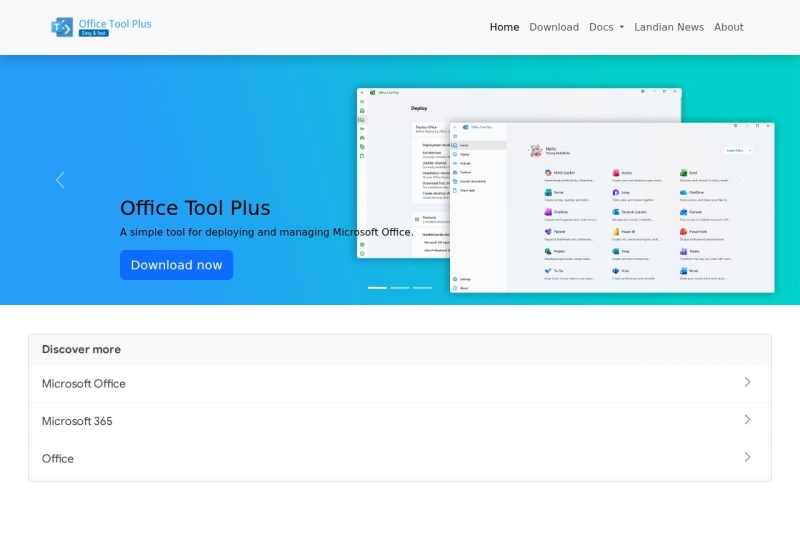
Task: Click the Office Tool Plus hero title
Action: click(195, 208)
